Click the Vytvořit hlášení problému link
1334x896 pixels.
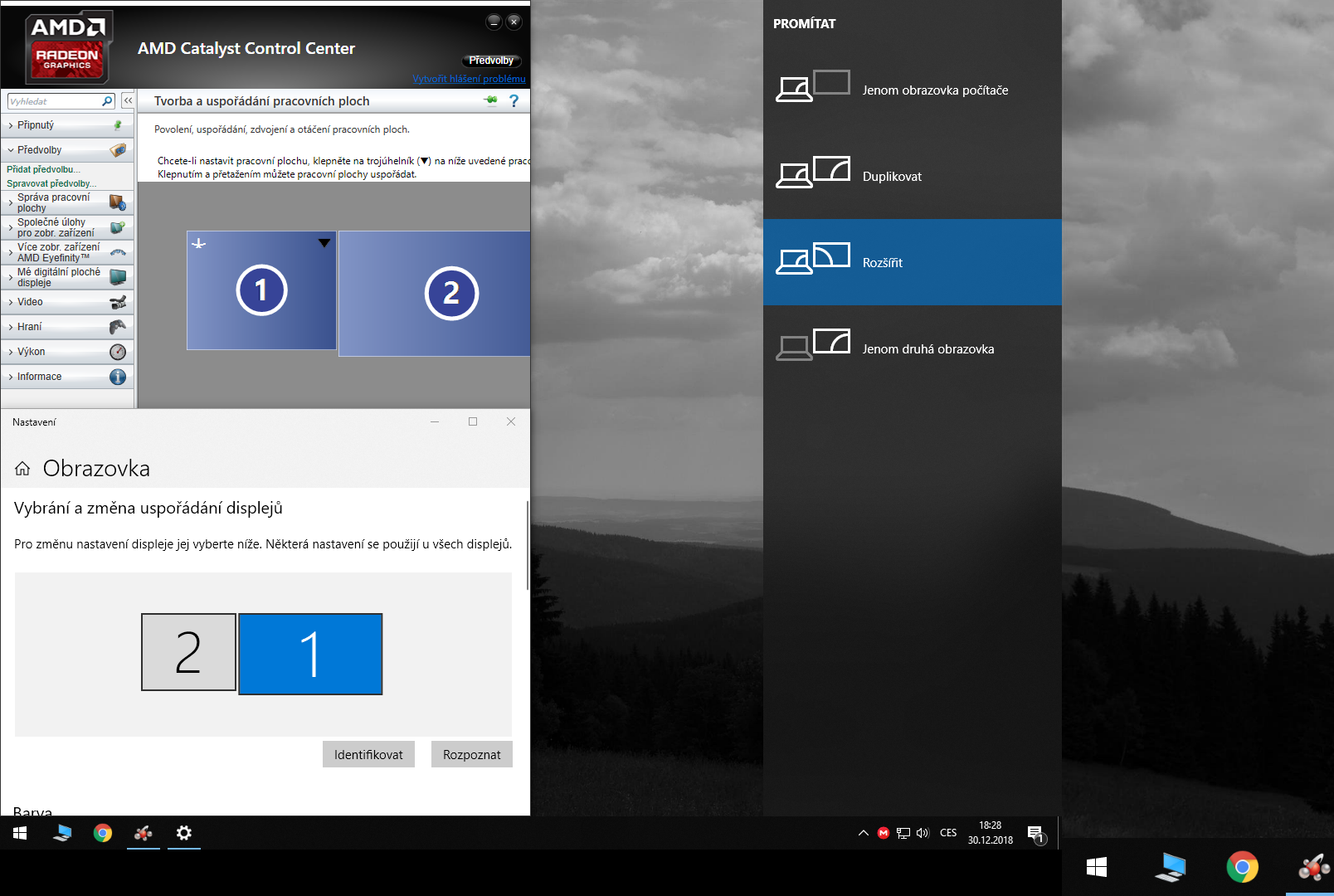click(469, 79)
